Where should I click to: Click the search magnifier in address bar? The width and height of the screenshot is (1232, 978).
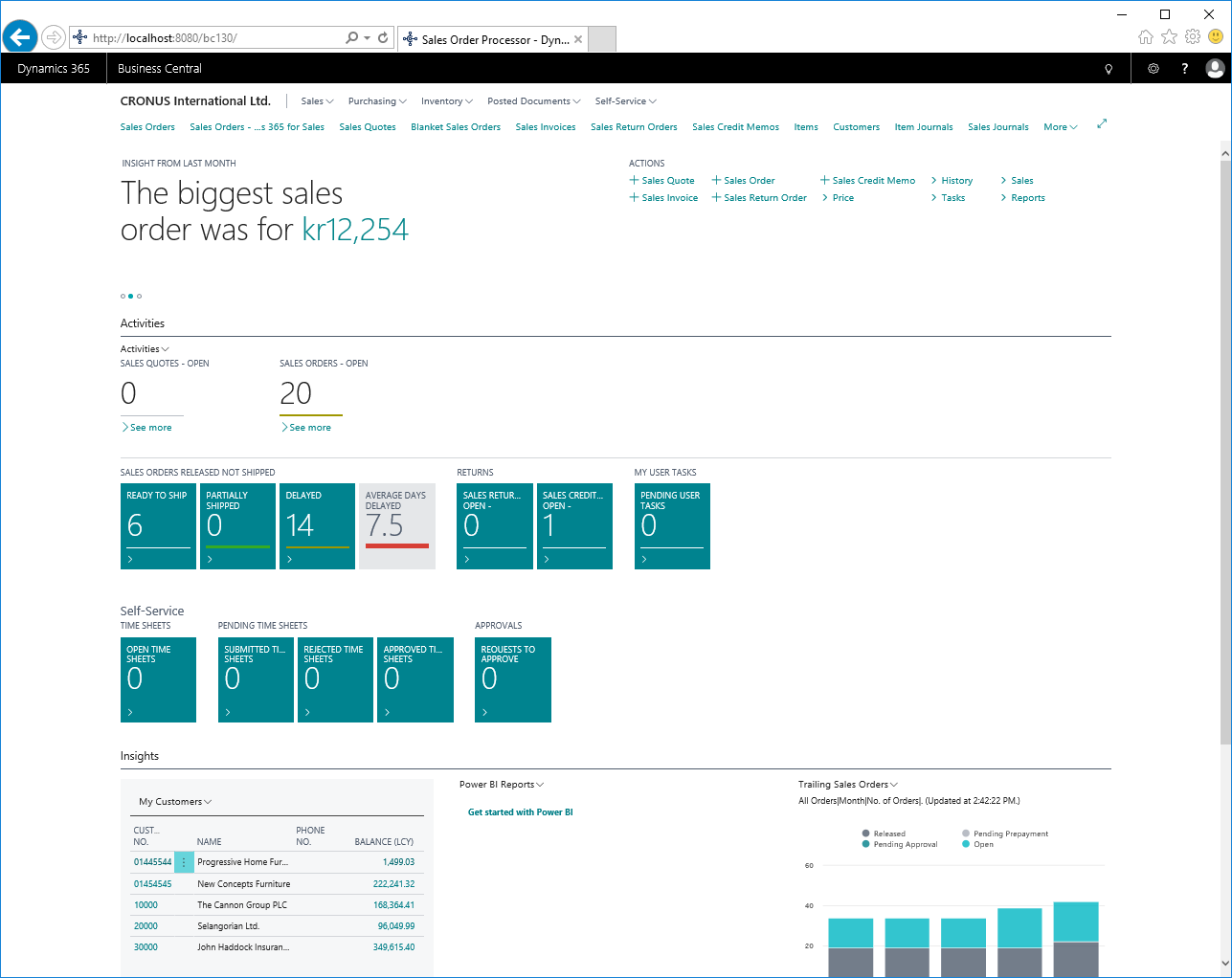[352, 37]
